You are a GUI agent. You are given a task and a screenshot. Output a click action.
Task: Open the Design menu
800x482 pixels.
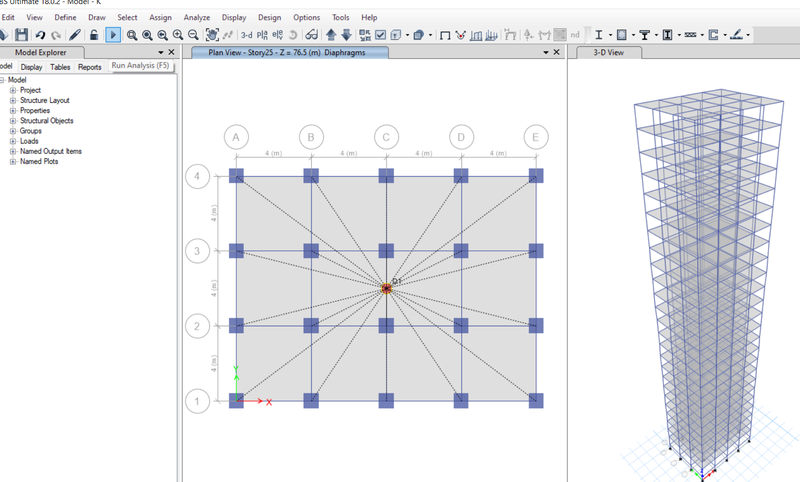269,17
